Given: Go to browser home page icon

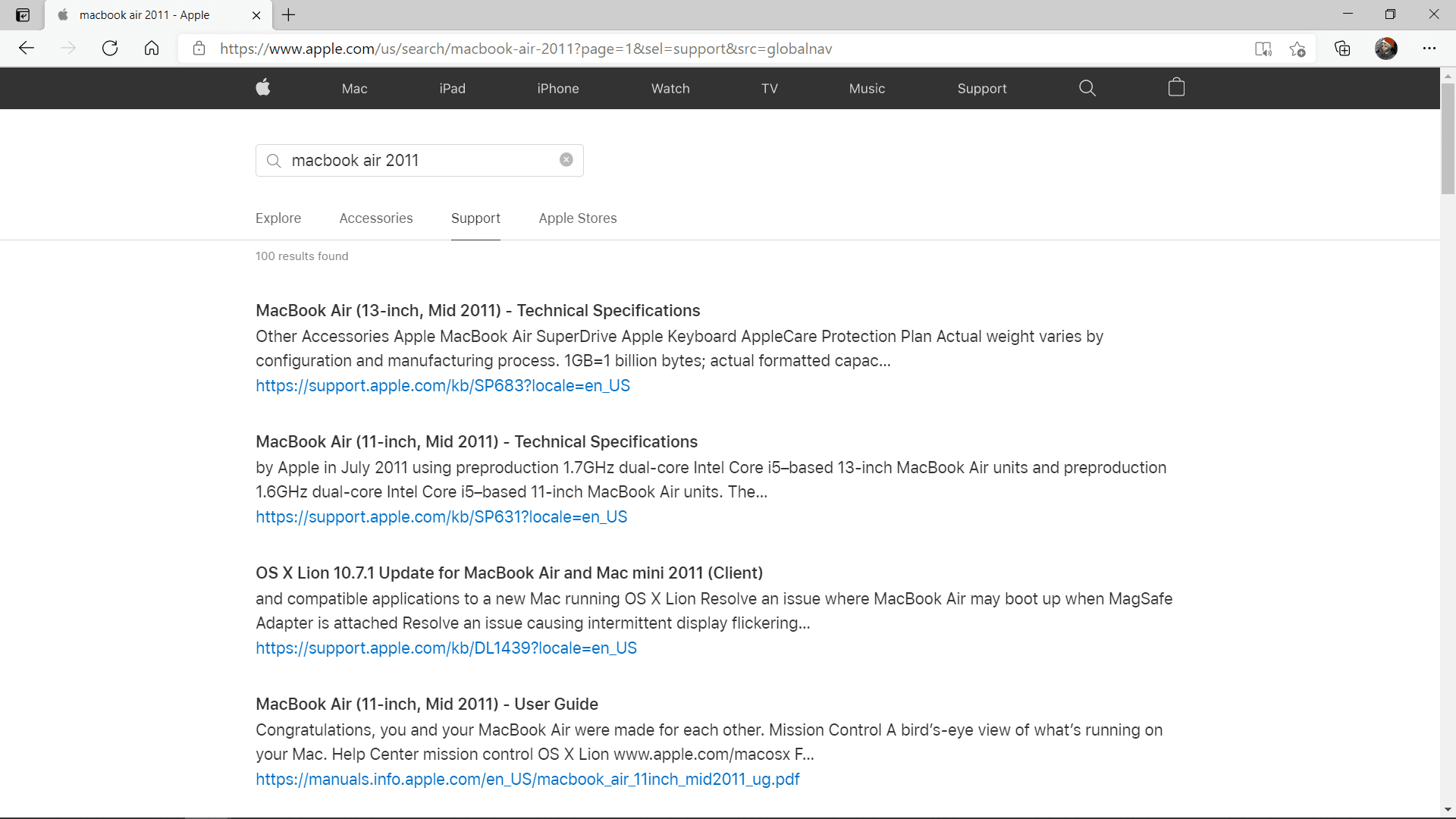Looking at the screenshot, I should pyautogui.click(x=152, y=49).
